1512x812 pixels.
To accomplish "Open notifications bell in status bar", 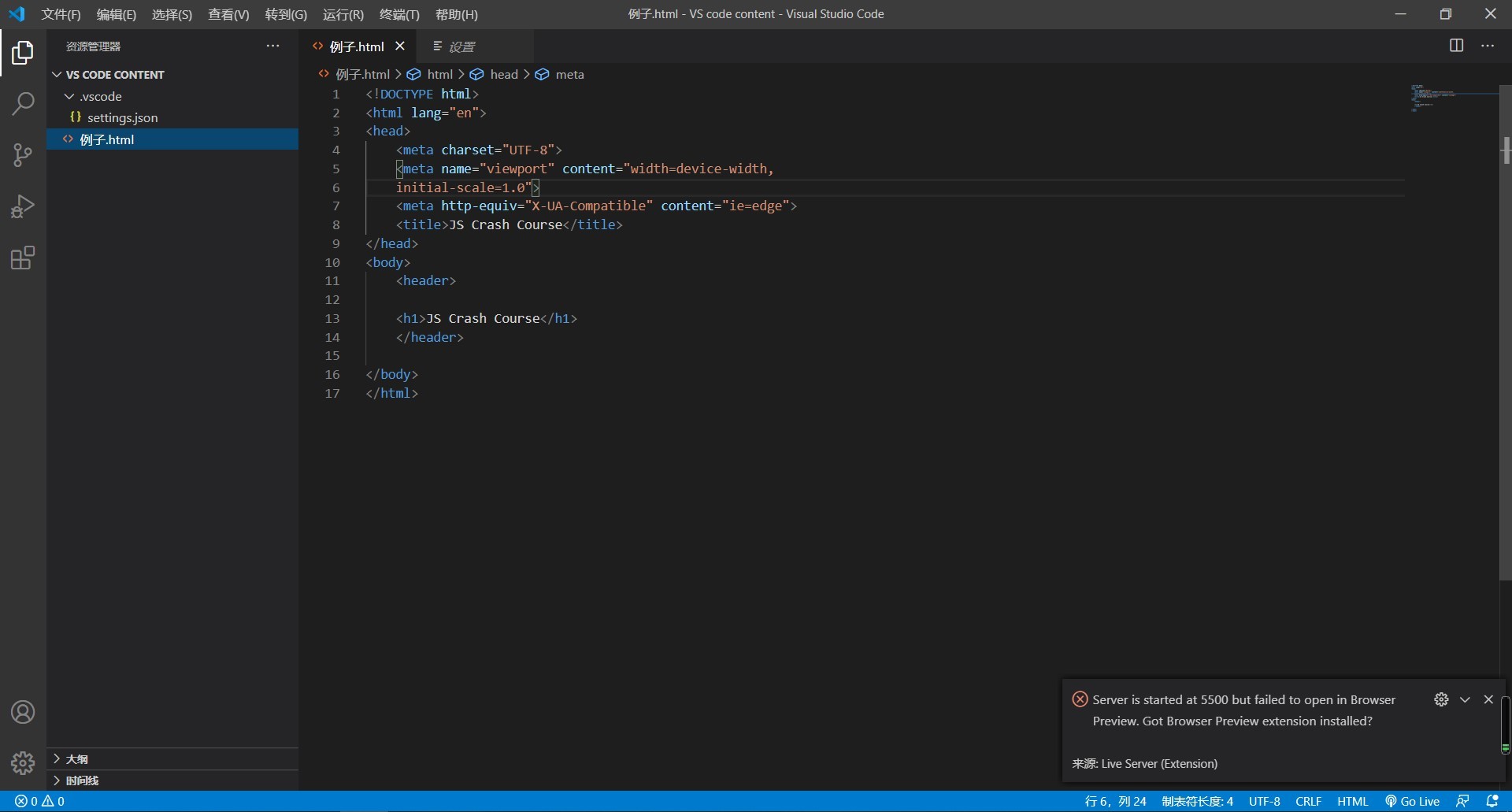I will pyautogui.click(x=1492, y=801).
